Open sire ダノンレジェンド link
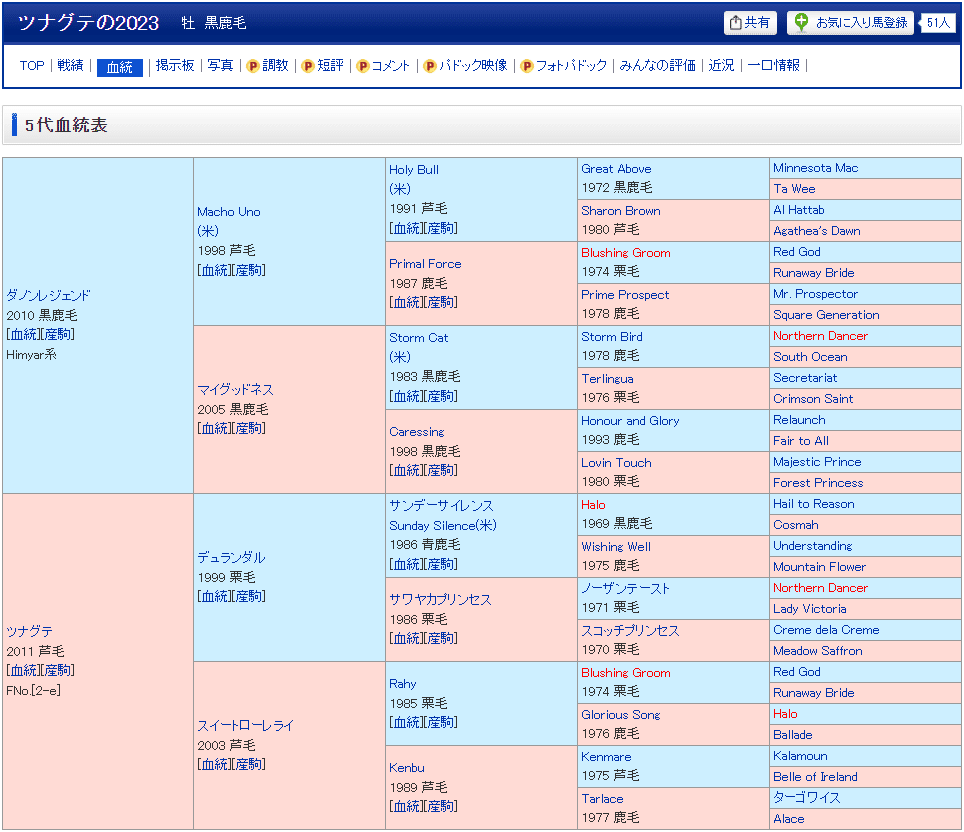Viewport: 964px width, 832px height. (x=48, y=295)
